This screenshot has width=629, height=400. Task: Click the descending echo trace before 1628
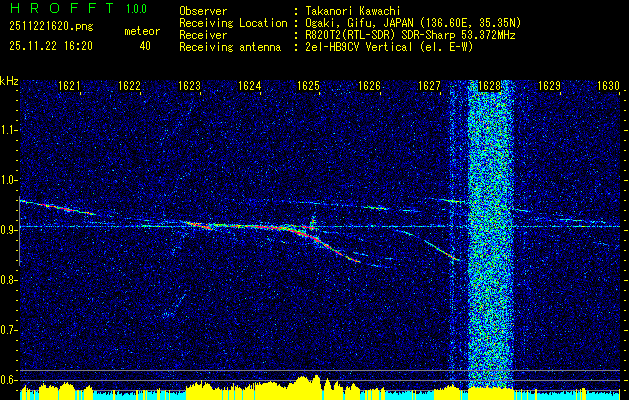click(441, 250)
